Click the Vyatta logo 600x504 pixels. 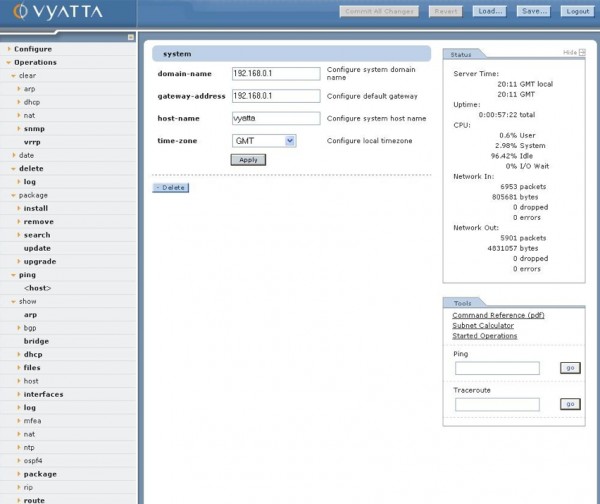(x=58, y=11)
